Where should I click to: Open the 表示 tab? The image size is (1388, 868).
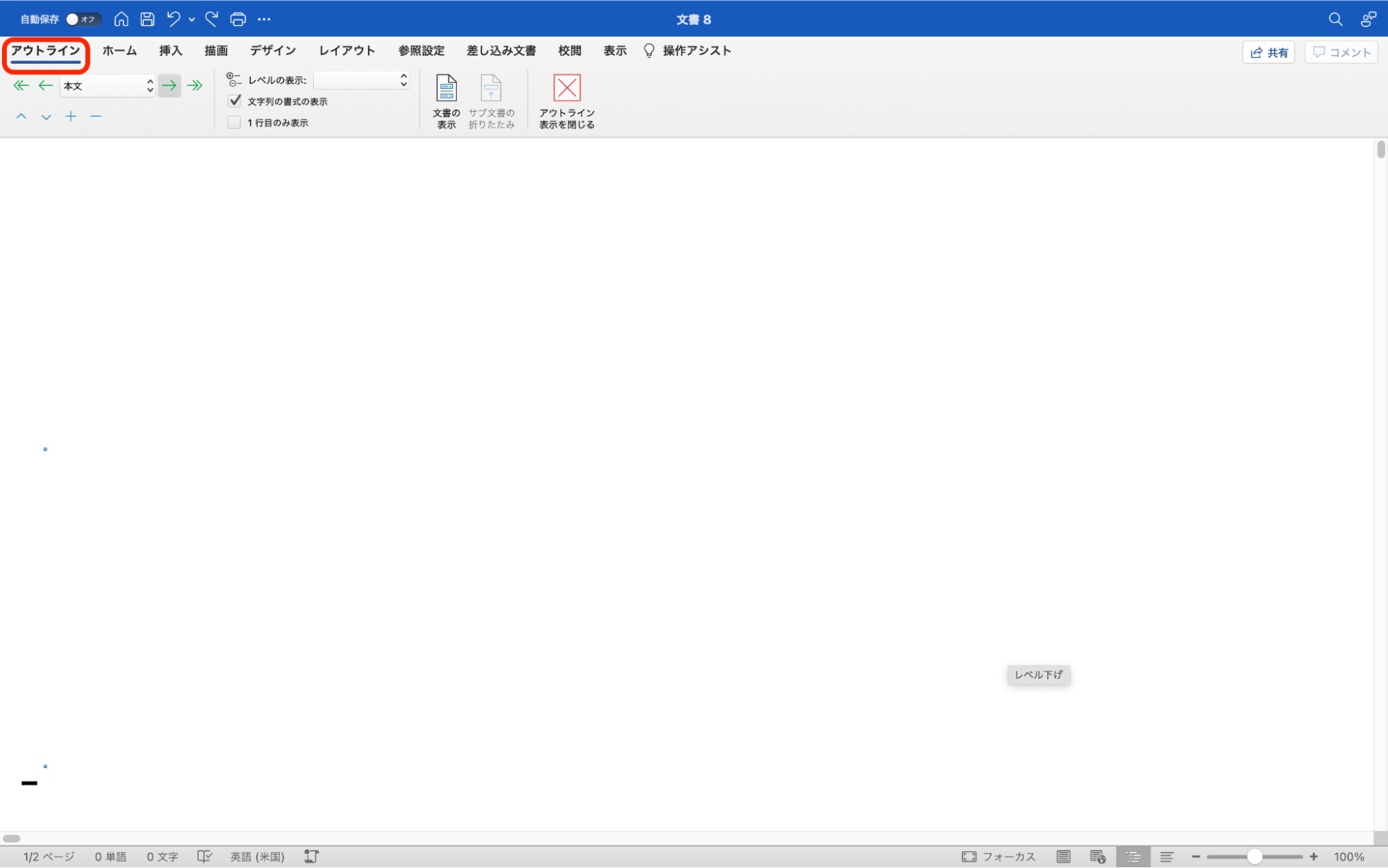pos(615,51)
